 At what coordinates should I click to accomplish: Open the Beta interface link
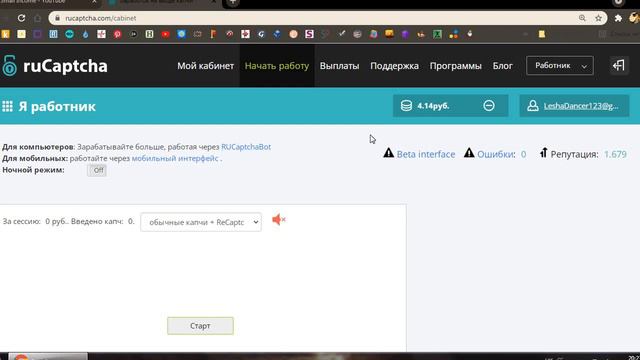tap(426, 154)
